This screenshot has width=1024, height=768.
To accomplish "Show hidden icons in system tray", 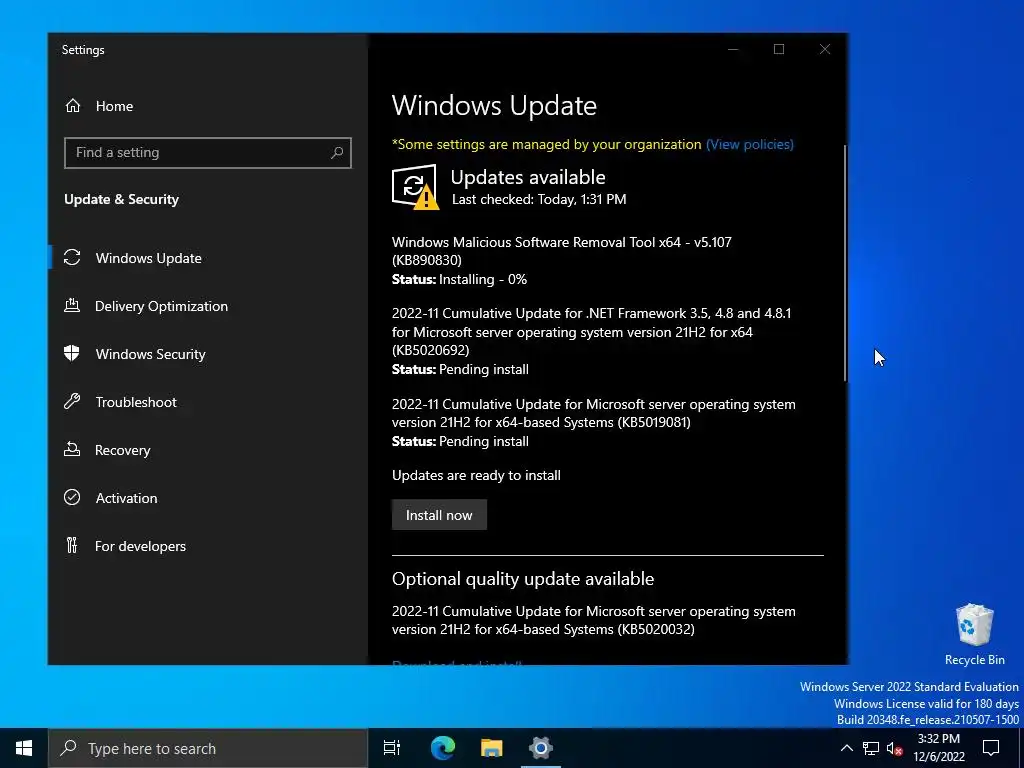I will point(846,748).
